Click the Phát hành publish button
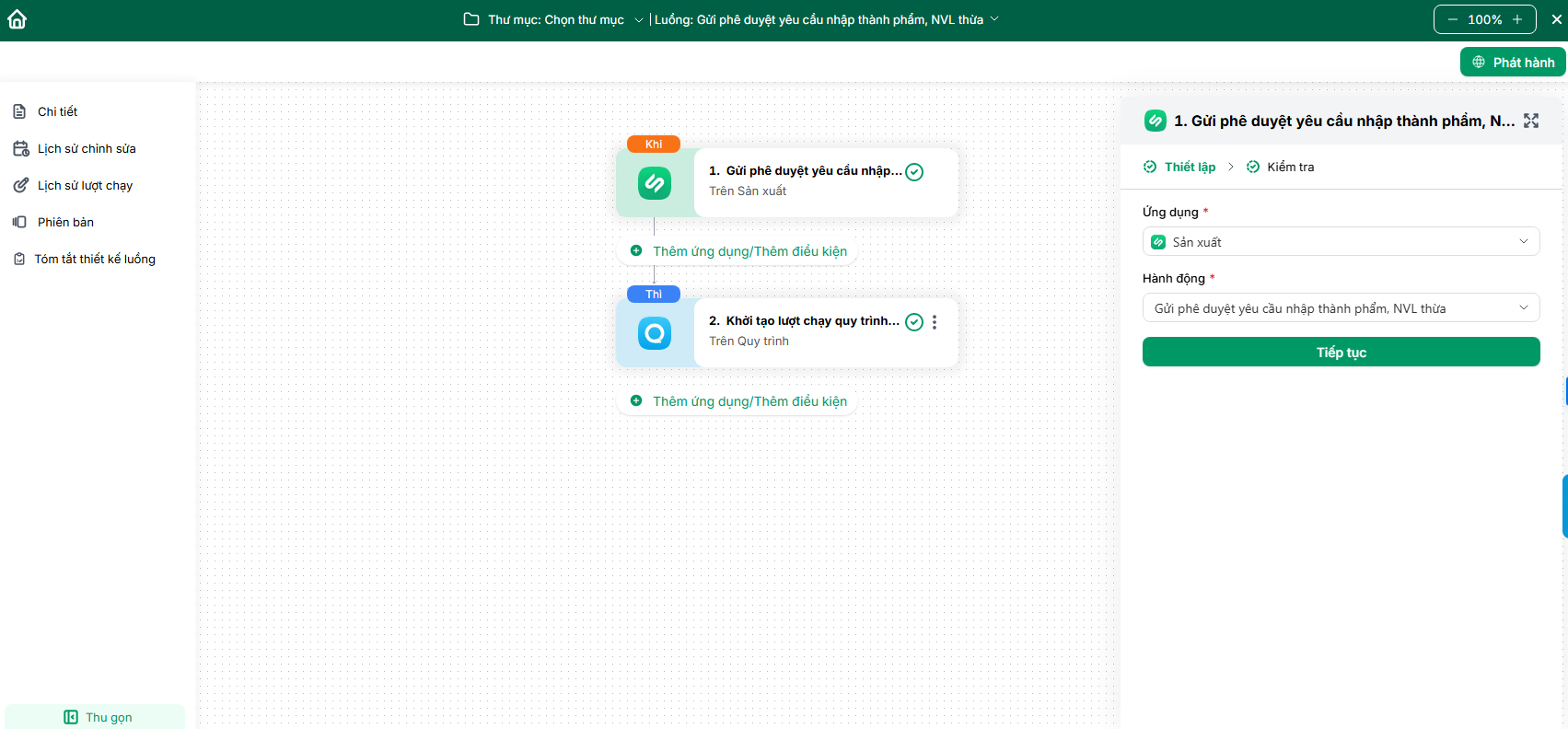Image resolution: width=1568 pixels, height=729 pixels. 1513,62
